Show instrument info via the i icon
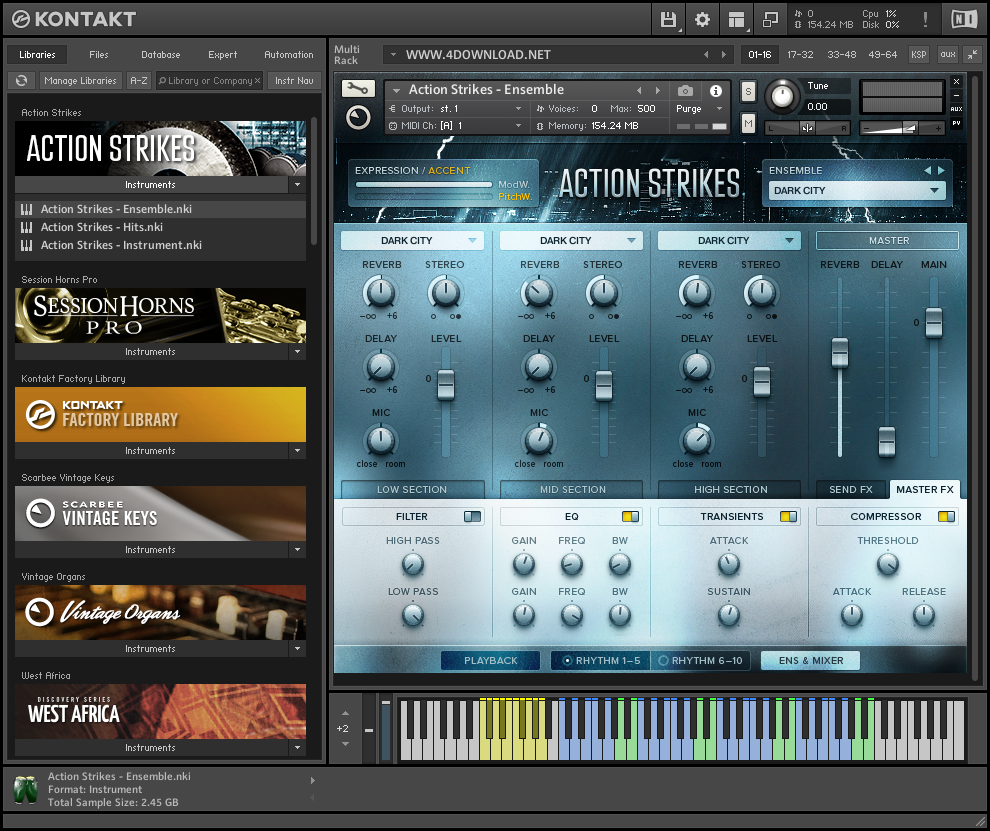 tap(714, 91)
